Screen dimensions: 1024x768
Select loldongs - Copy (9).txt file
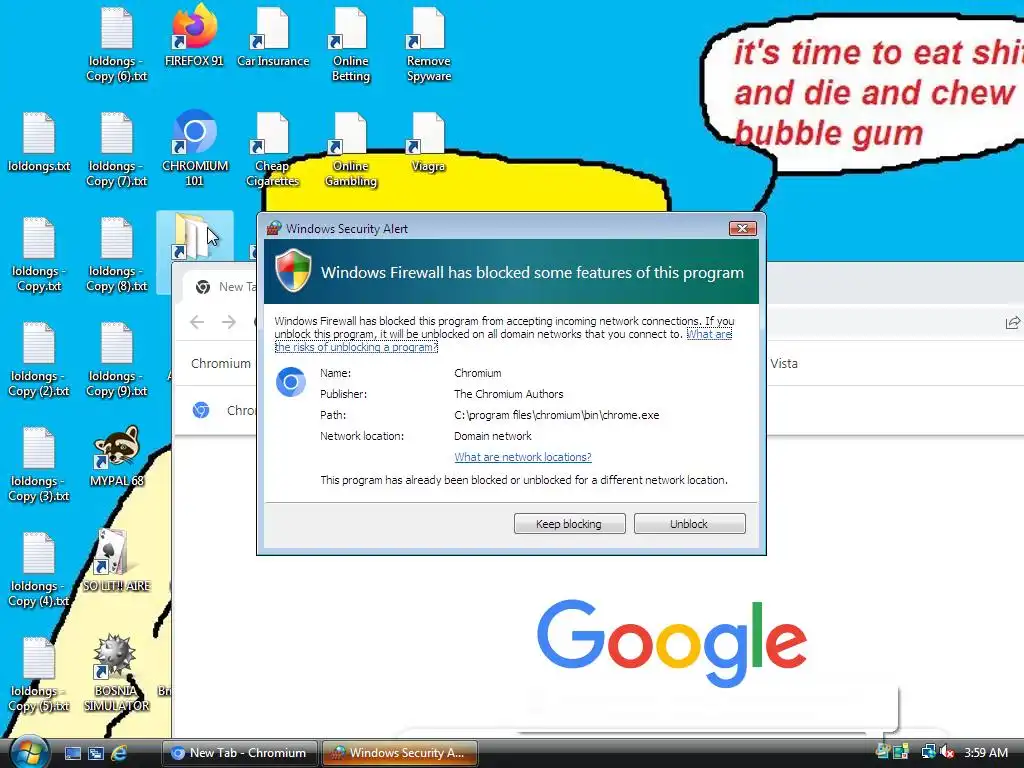(117, 359)
